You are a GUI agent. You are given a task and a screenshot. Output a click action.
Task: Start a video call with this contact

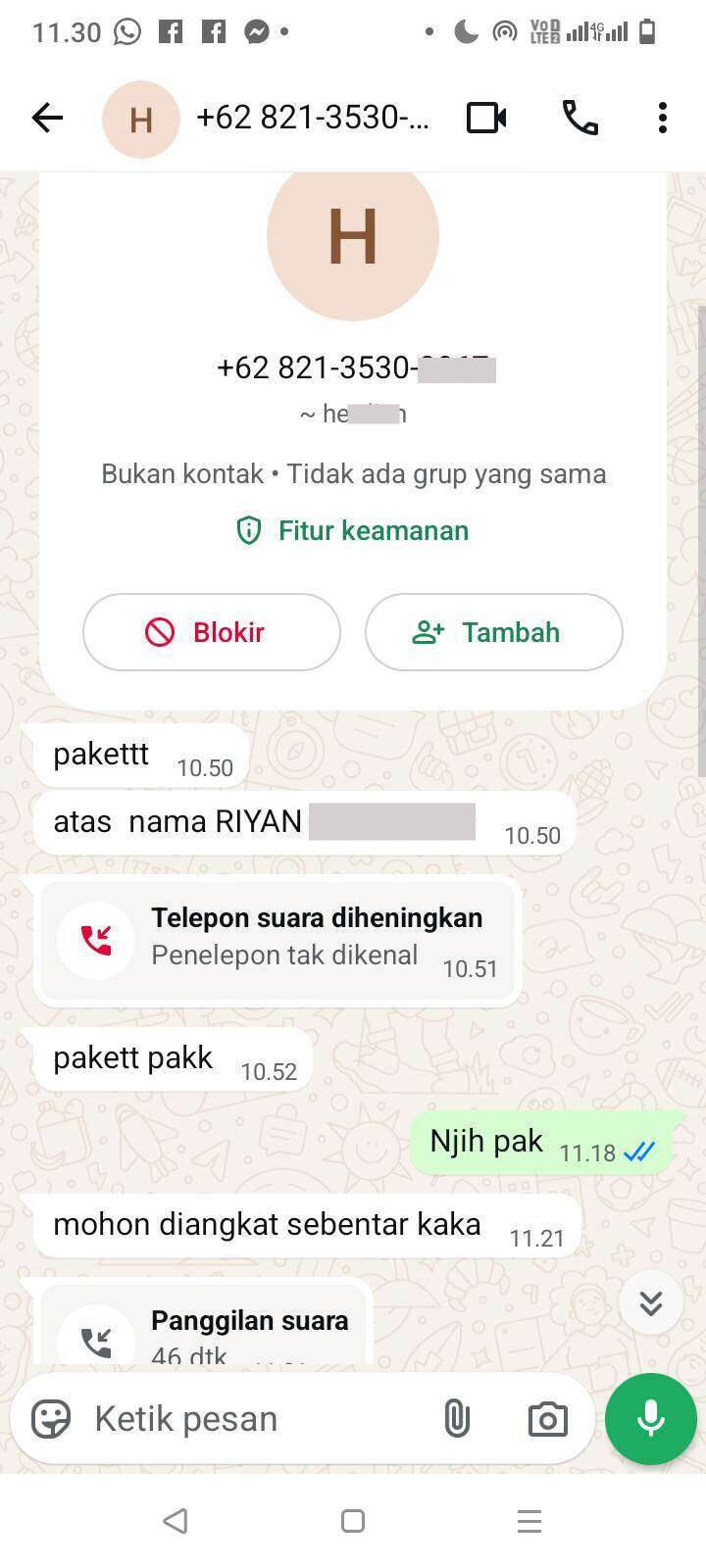(486, 119)
